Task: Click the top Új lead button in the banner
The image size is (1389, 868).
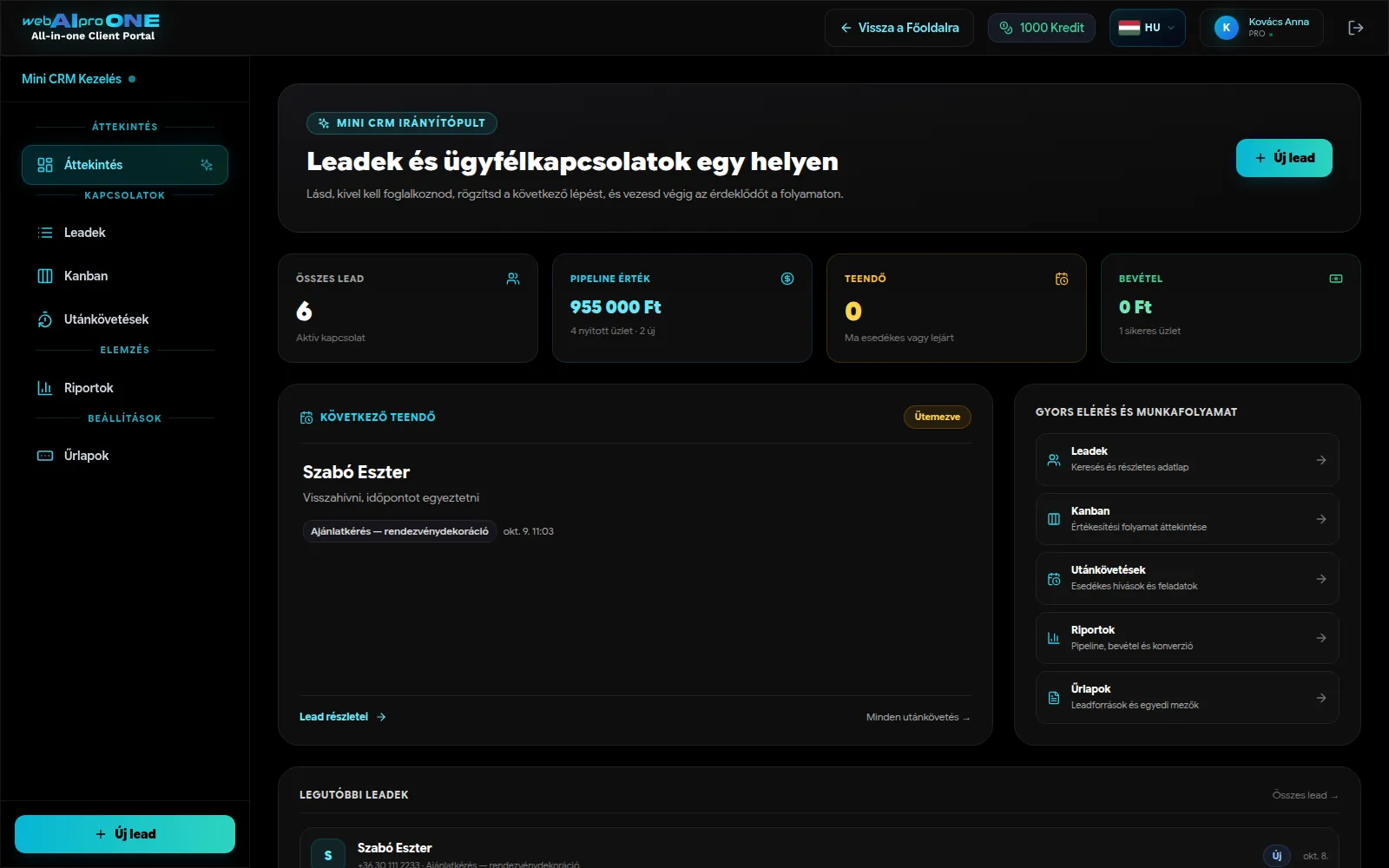Action: tap(1284, 158)
